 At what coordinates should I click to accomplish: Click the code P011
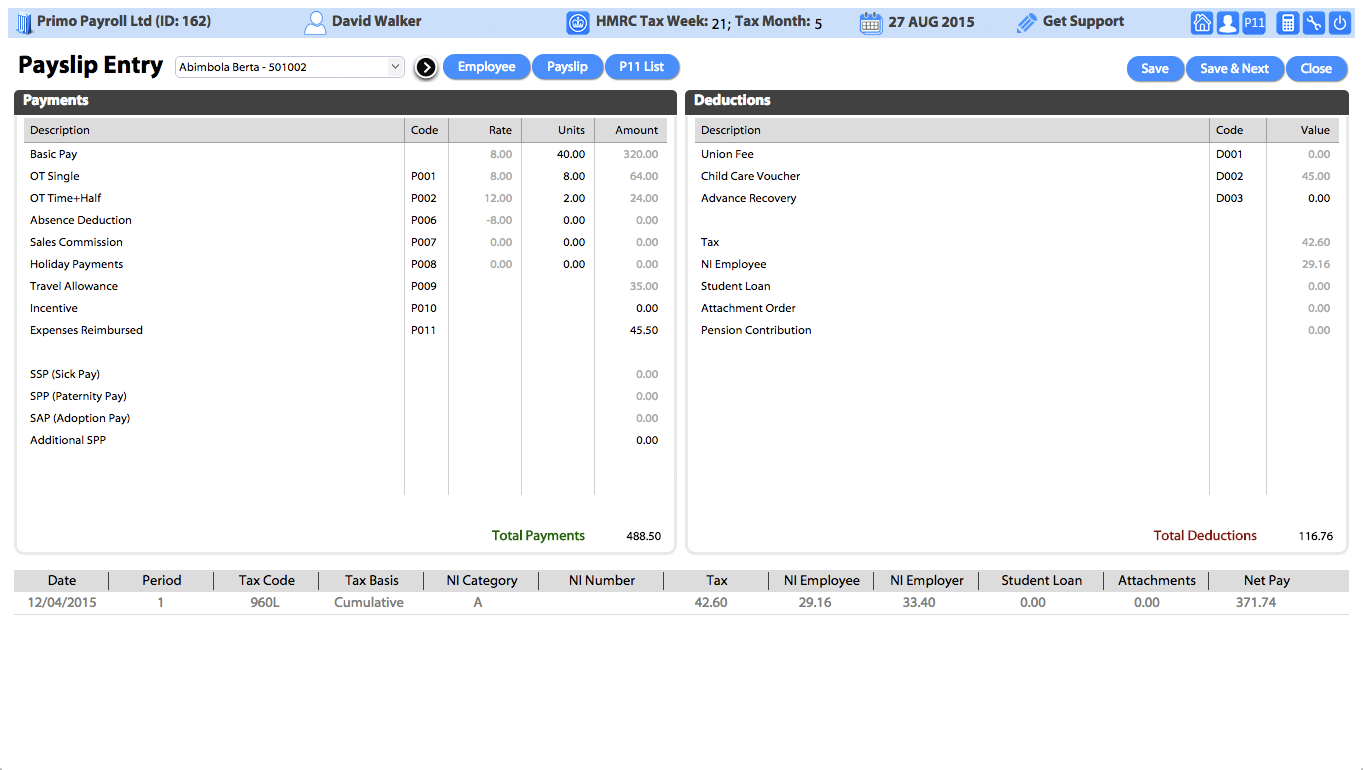(424, 330)
